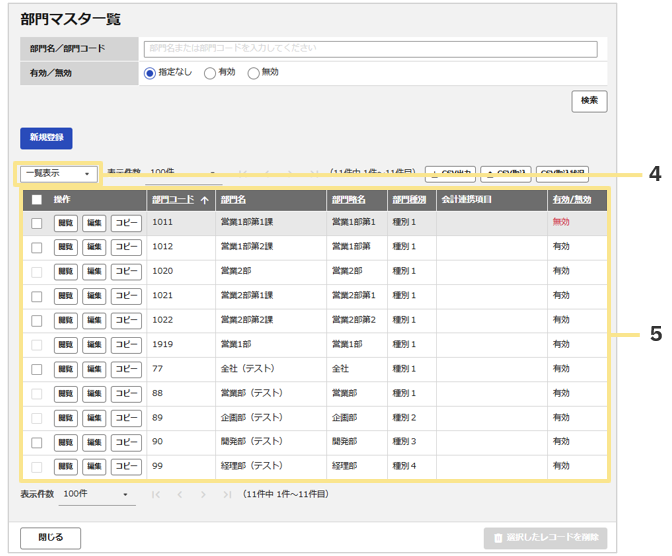The image size is (672, 556).
Task: Check the checkbox for row 77
Action: (37, 370)
